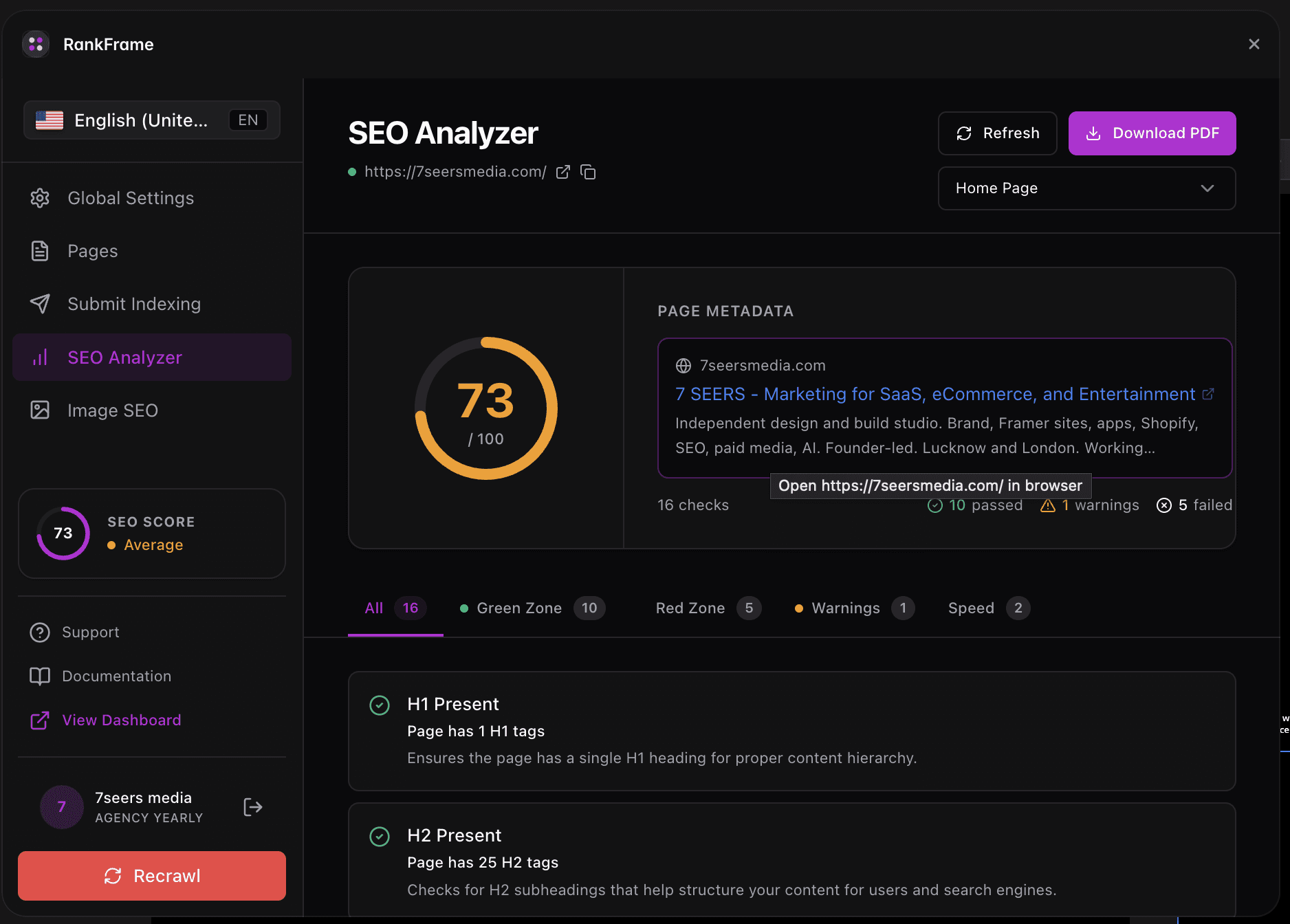Click the US flag icon
The image size is (1290, 924).
[50, 120]
